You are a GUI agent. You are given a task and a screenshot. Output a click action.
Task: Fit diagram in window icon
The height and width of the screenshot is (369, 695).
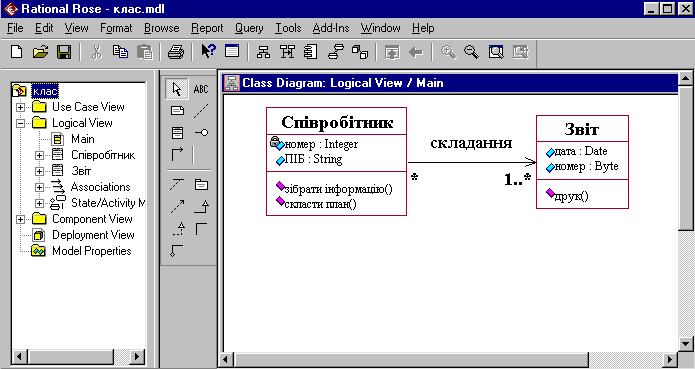click(496, 53)
